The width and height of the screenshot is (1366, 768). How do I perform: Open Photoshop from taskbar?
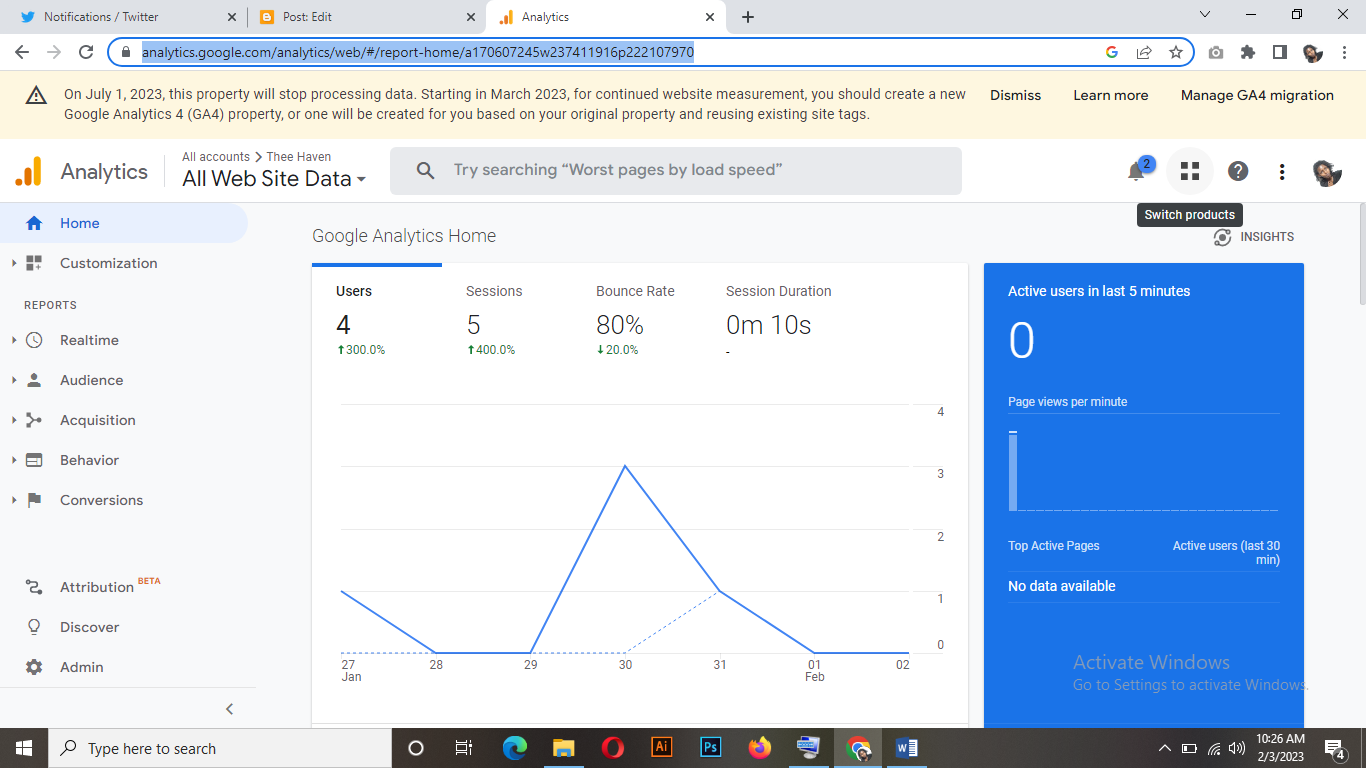[x=711, y=747]
